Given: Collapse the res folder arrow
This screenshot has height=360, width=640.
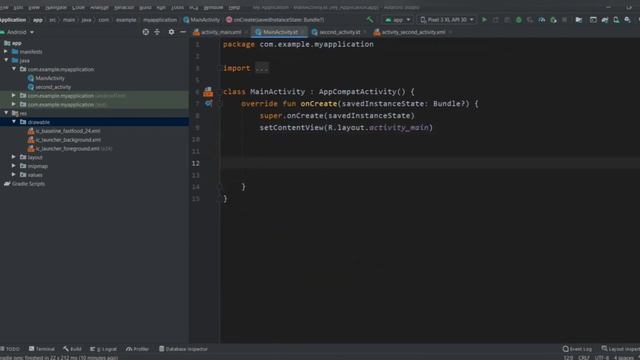Looking at the screenshot, I should pos(6,113).
